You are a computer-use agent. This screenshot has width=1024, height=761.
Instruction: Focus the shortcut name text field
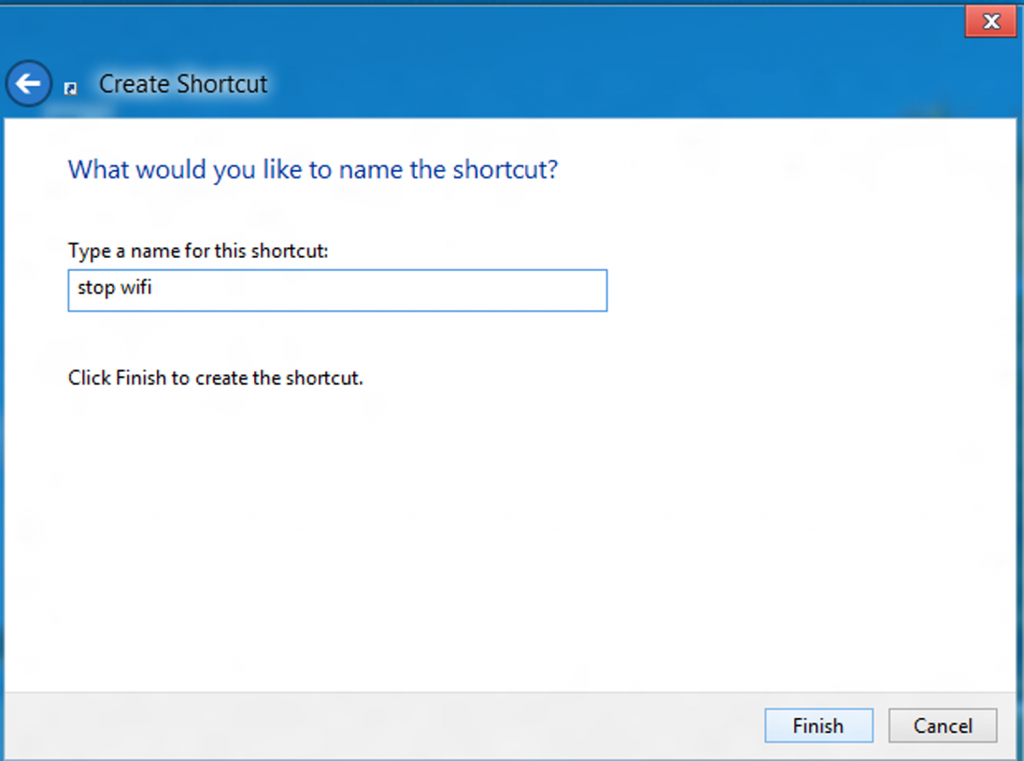(337, 291)
